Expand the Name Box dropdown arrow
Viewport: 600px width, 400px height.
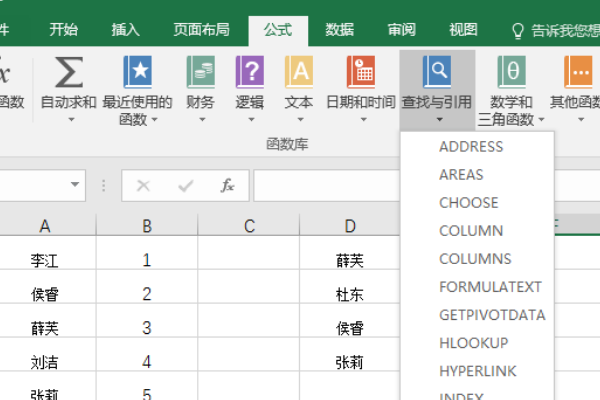coord(76,185)
